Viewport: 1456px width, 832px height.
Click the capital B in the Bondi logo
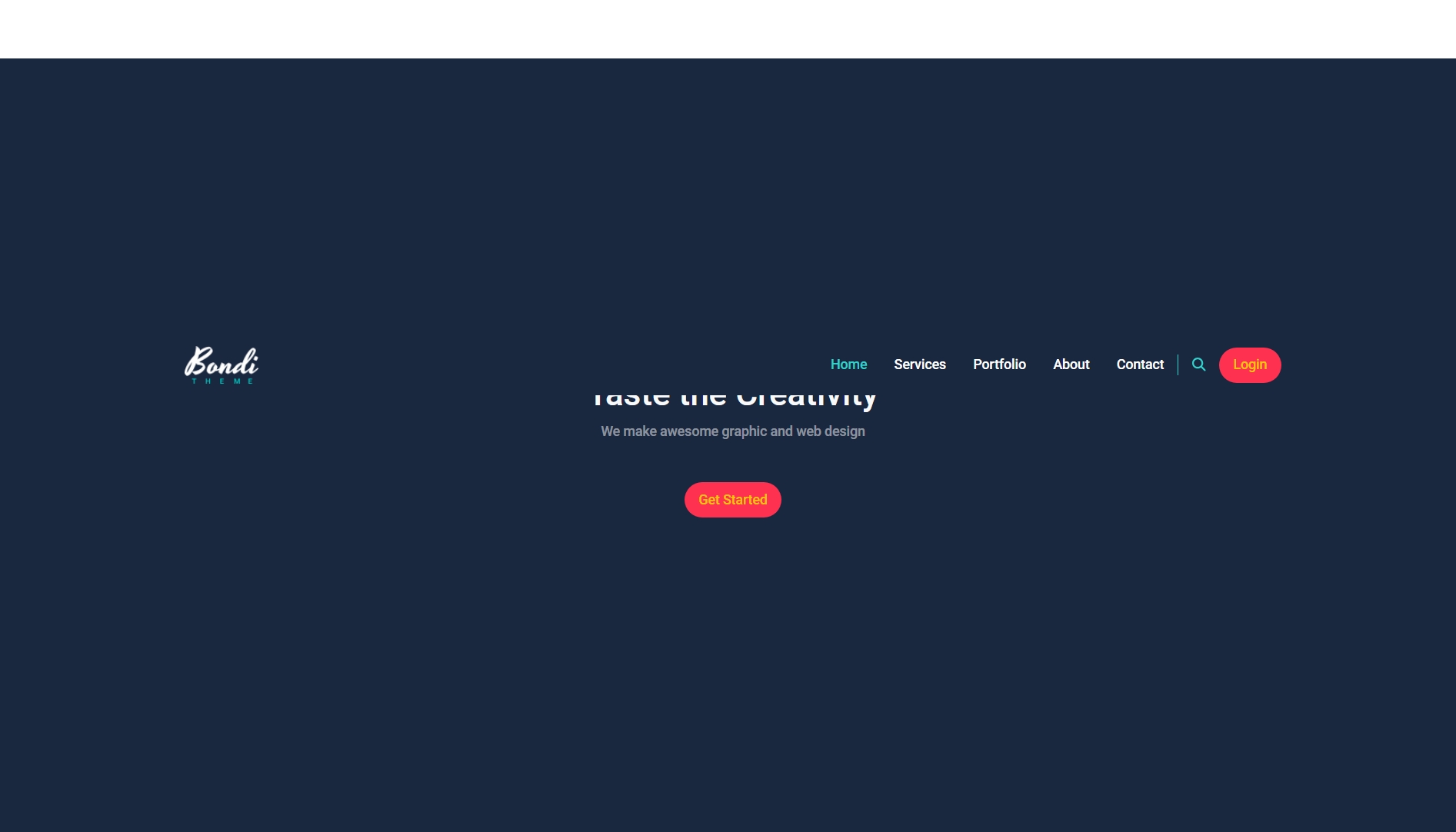pos(197,361)
